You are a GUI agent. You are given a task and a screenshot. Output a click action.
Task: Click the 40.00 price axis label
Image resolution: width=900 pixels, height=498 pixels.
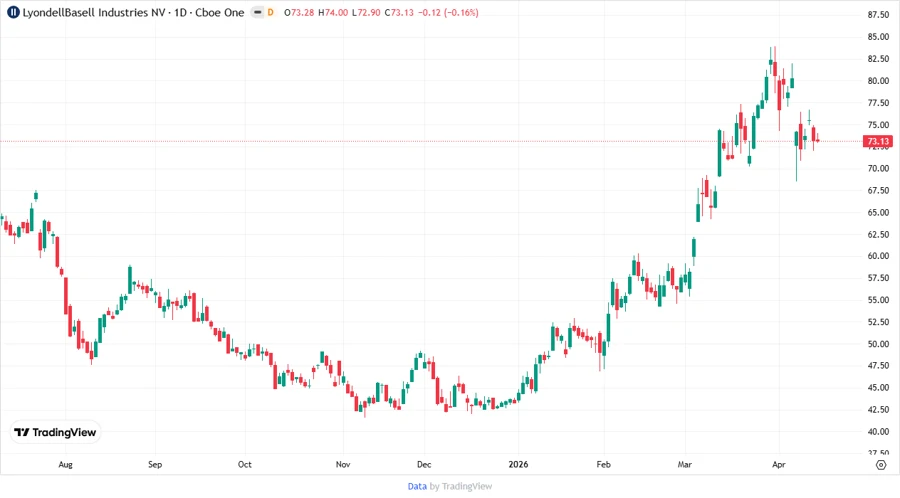[878, 431]
